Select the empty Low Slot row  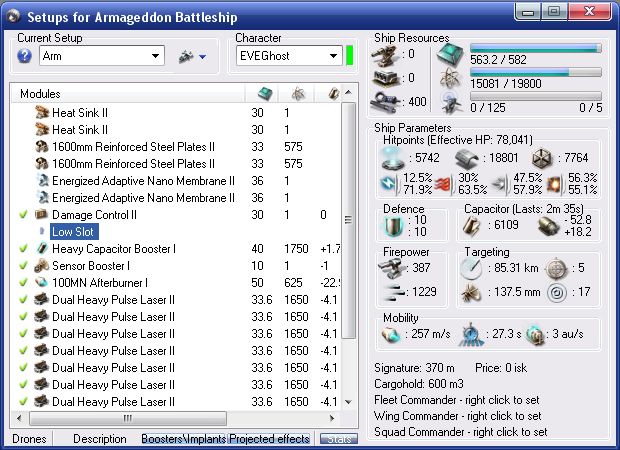tap(74, 232)
